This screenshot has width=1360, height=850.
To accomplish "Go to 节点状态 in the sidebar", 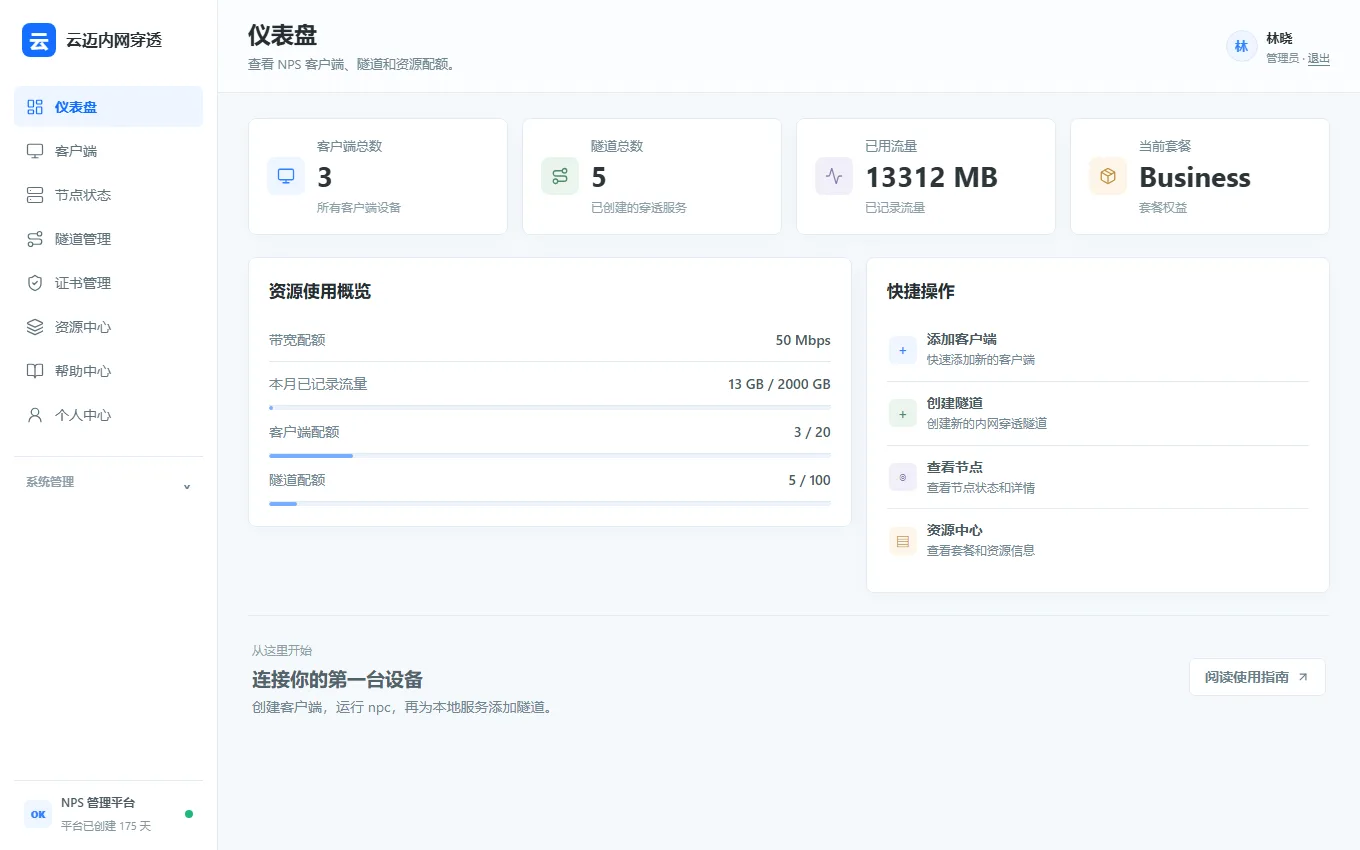I will [x=108, y=195].
